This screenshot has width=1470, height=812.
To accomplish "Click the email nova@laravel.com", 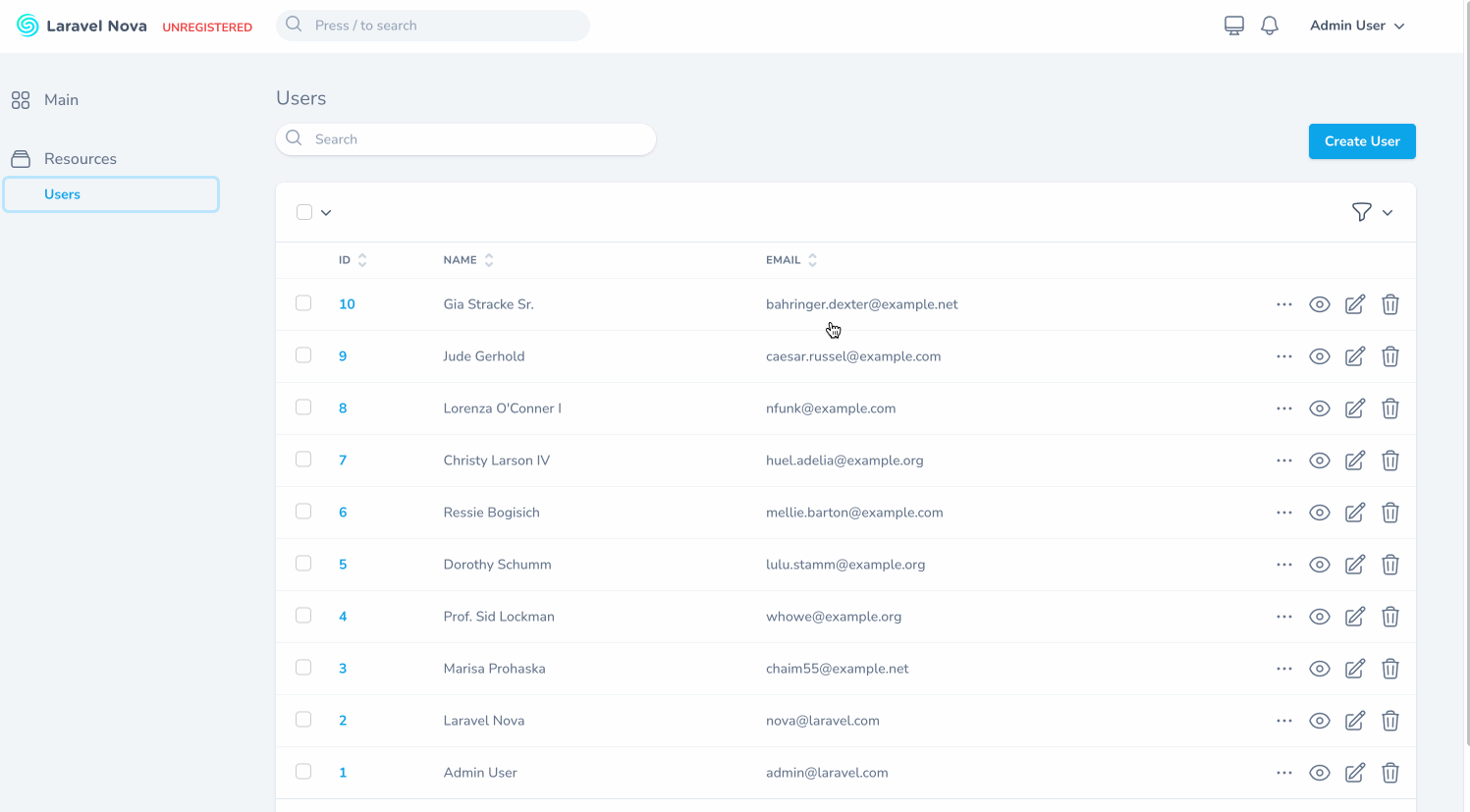I will 823,721.
